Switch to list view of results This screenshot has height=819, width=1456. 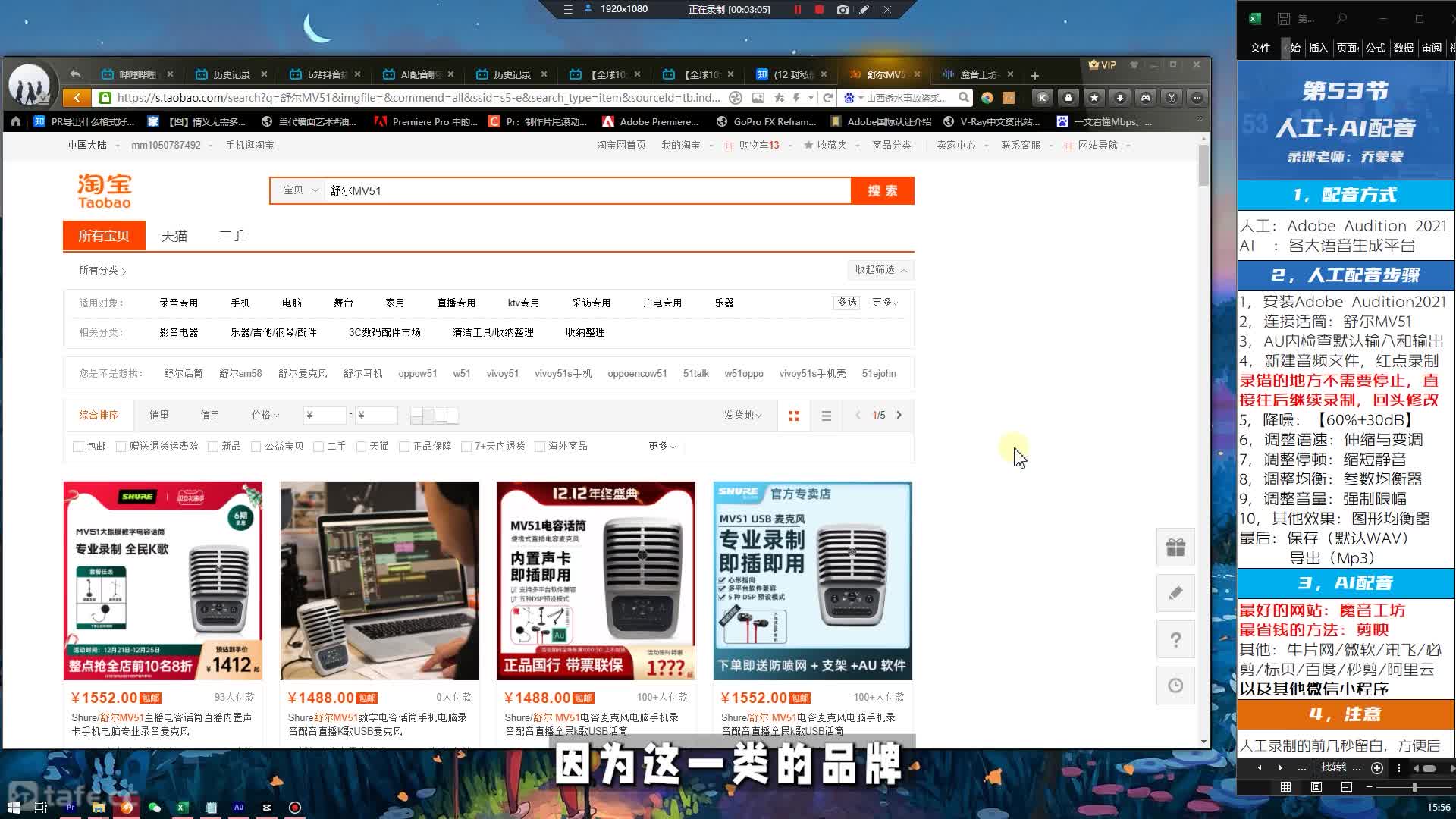[x=827, y=416]
